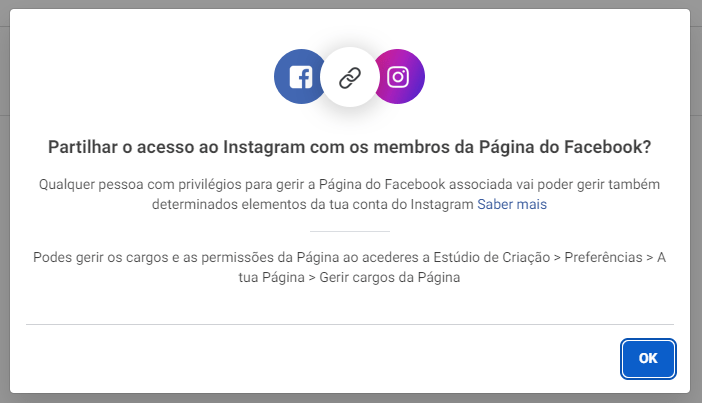Screen dimensions: 702x403
Task: Click the Instagram logo icon
Action: (399, 77)
